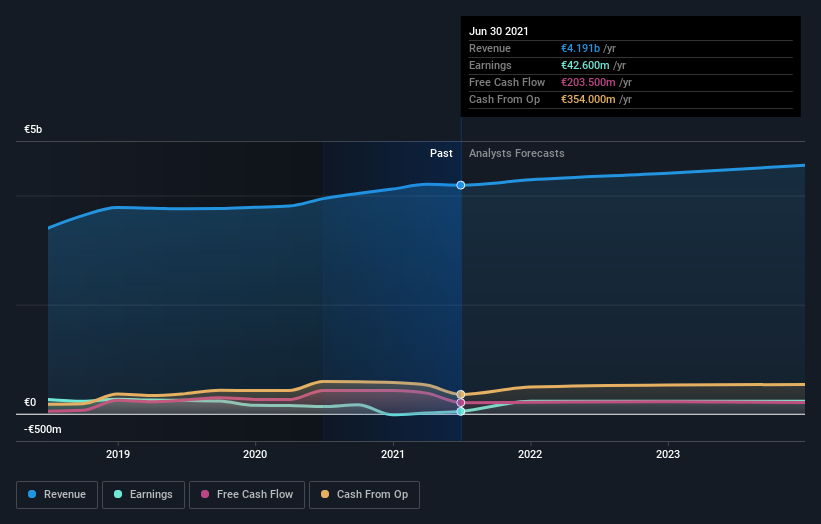The height and width of the screenshot is (524, 821).
Task: Click the Cash From Op label in tooltip
Action: [504, 99]
